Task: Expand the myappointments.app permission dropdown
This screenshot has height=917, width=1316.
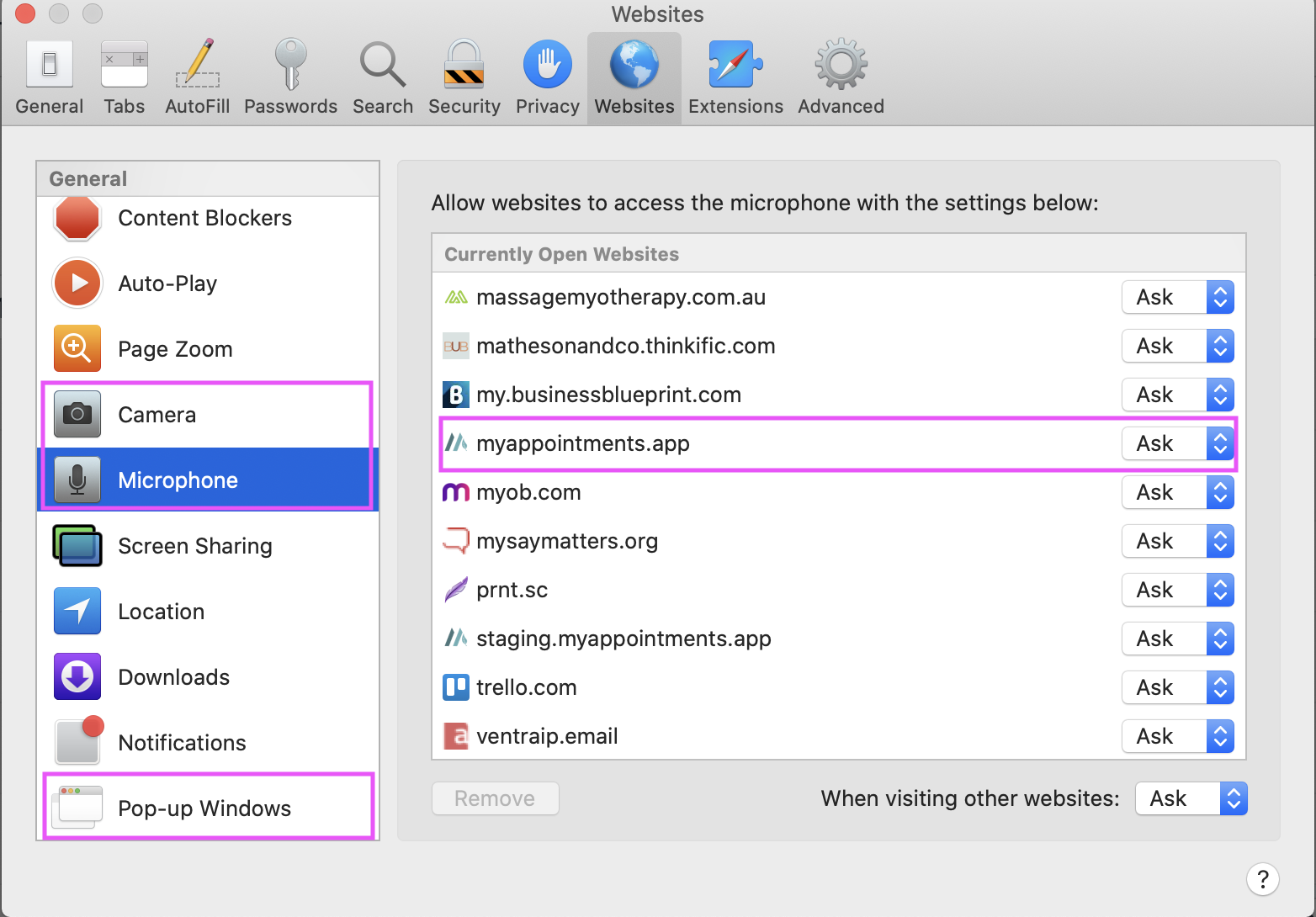Action: click(1177, 443)
